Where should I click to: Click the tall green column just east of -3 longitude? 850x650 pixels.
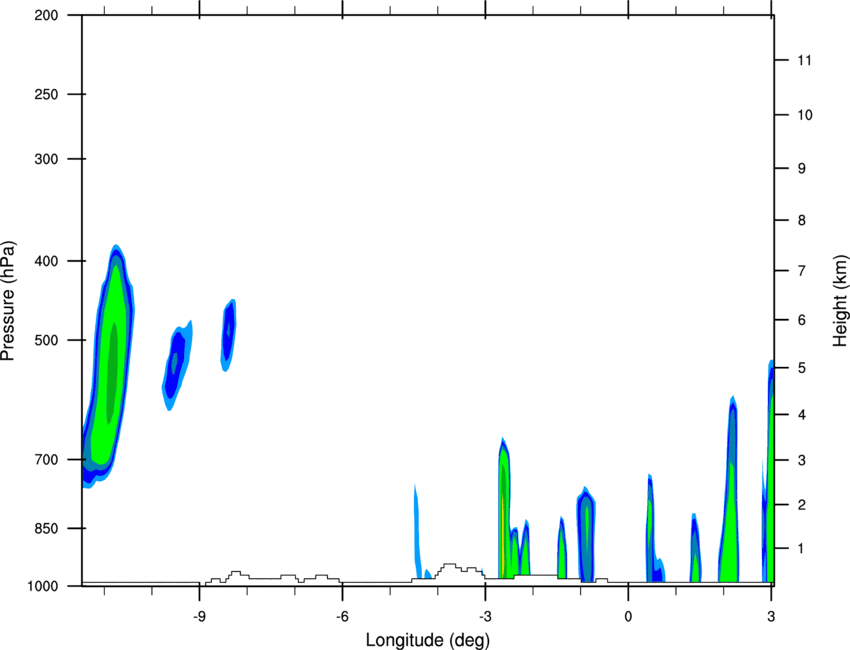coord(504,510)
